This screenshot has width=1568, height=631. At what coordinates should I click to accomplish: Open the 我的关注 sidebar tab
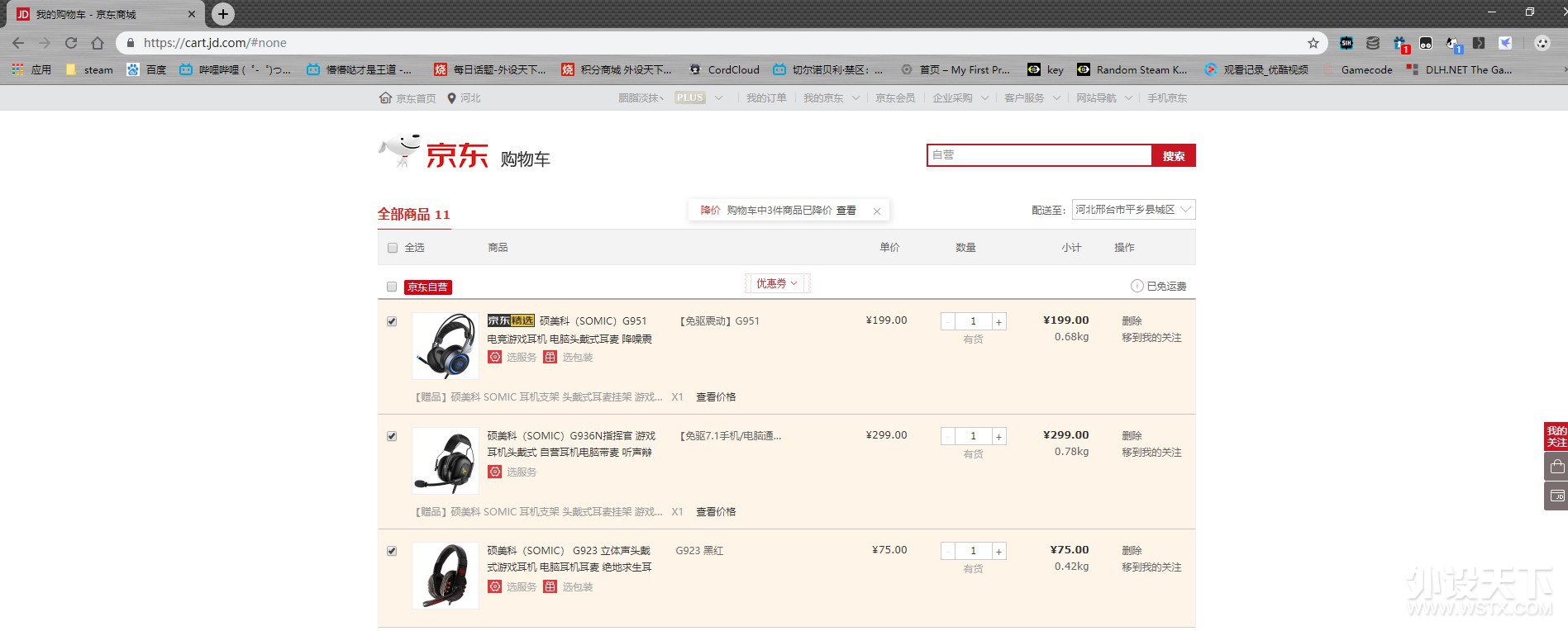[x=1556, y=436]
